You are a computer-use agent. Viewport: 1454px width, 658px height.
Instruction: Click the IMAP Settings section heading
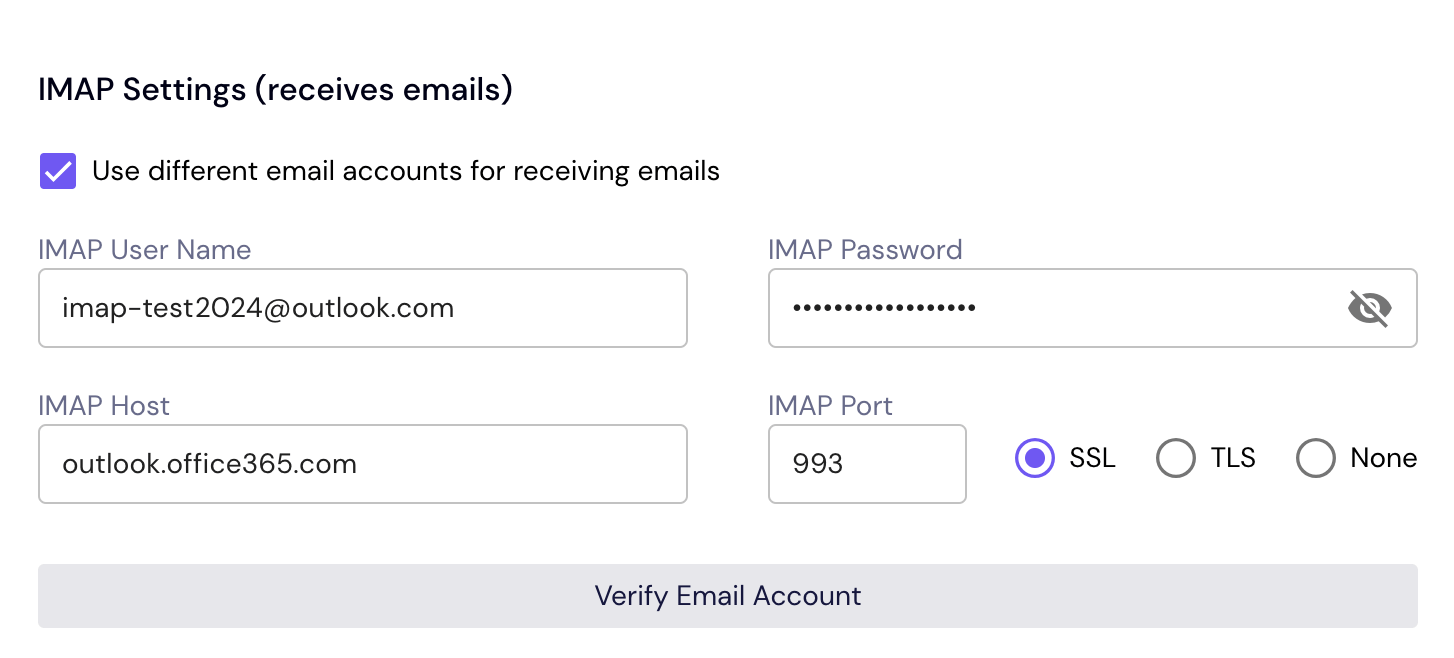pos(275,90)
